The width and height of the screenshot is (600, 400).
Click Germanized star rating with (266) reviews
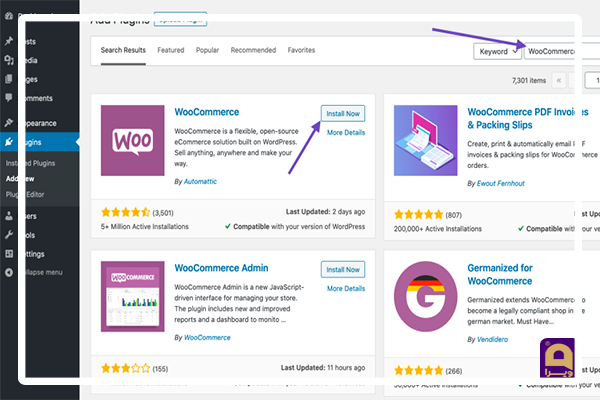tap(428, 371)
